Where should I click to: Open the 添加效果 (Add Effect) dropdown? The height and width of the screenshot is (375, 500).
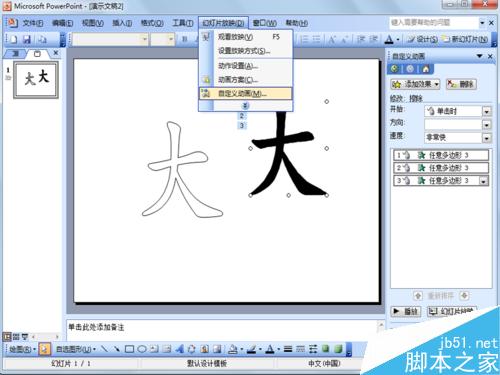415,84
